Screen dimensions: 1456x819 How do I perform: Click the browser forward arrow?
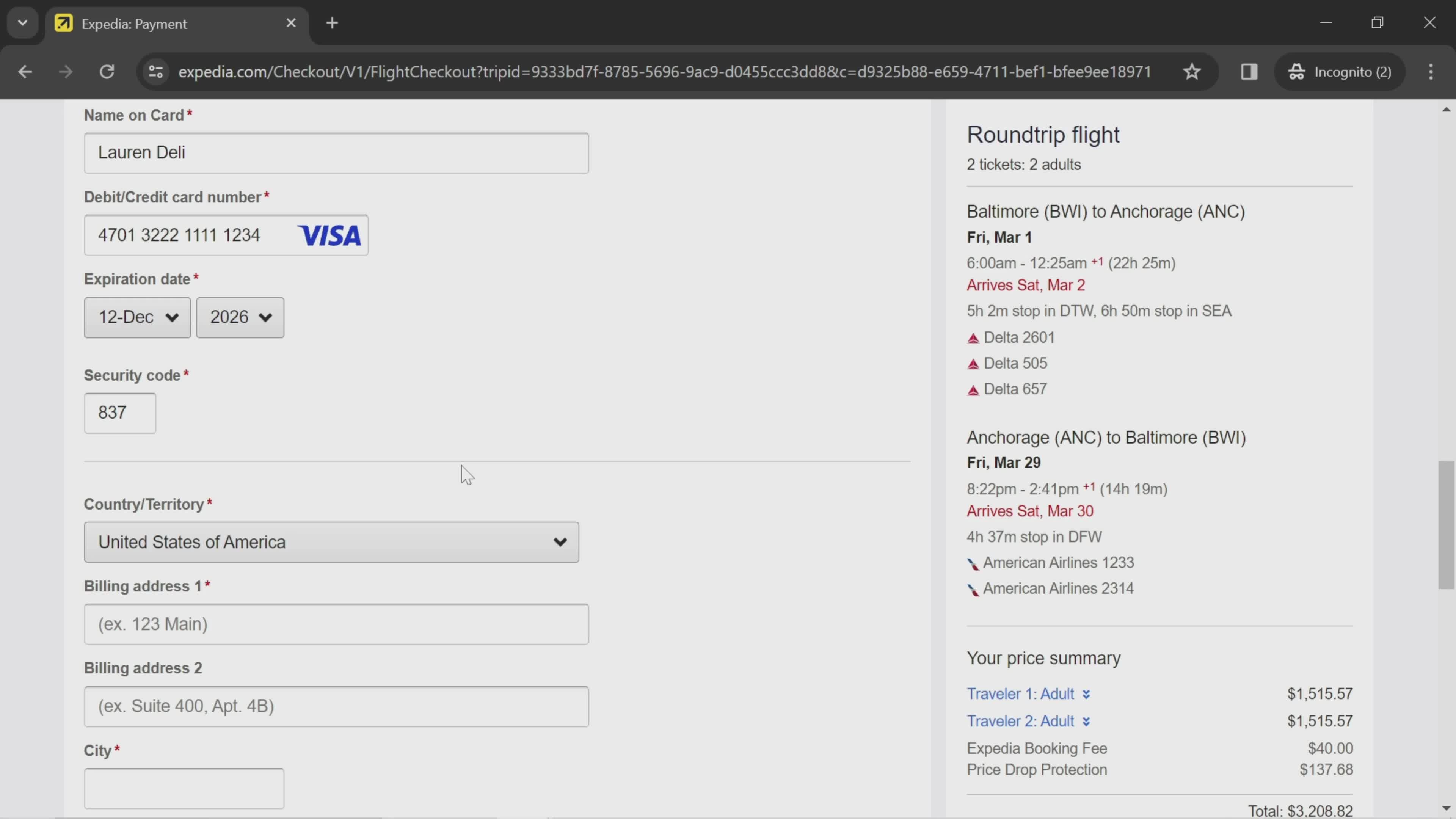coord(66,72)
